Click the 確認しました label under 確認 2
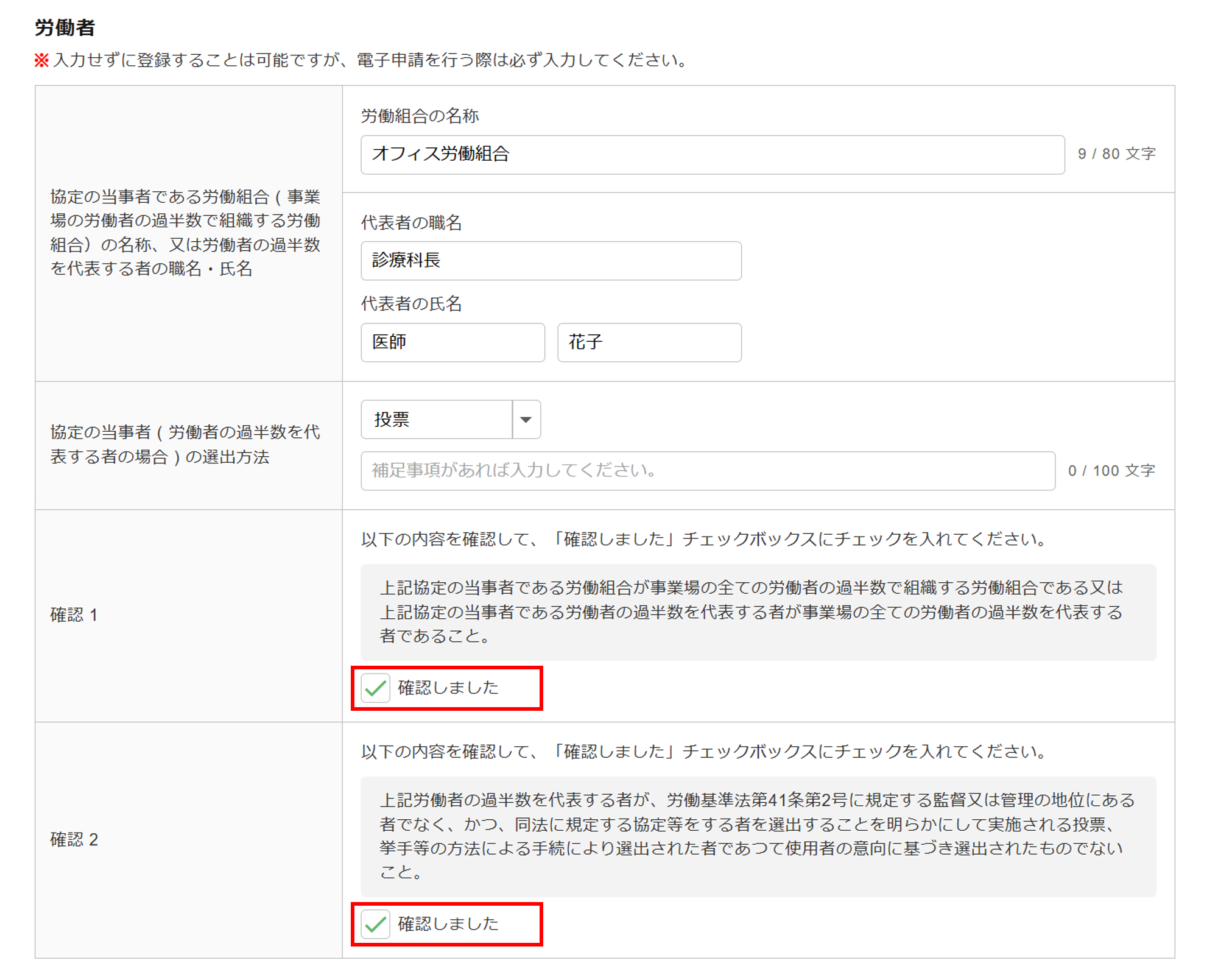Image resolution: width=1218 pixels, height=980 pixels. 448,924
